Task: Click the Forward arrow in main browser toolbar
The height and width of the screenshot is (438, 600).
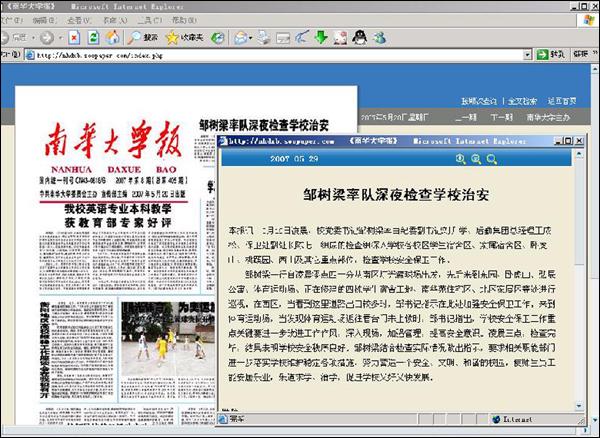Action: pyautogui.click(x=47, y=37)
